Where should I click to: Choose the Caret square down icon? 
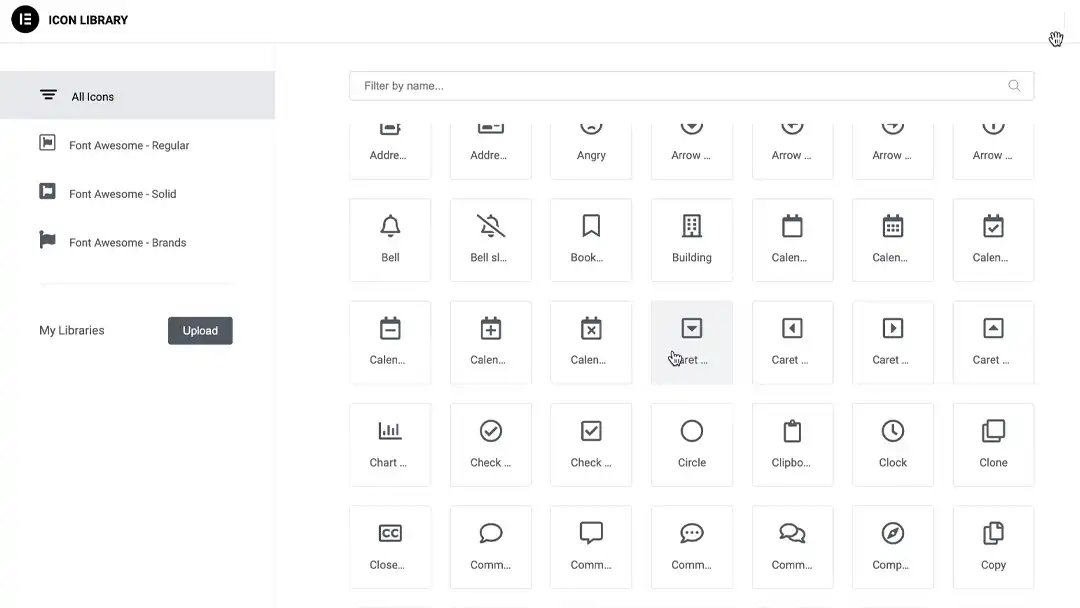692,341
